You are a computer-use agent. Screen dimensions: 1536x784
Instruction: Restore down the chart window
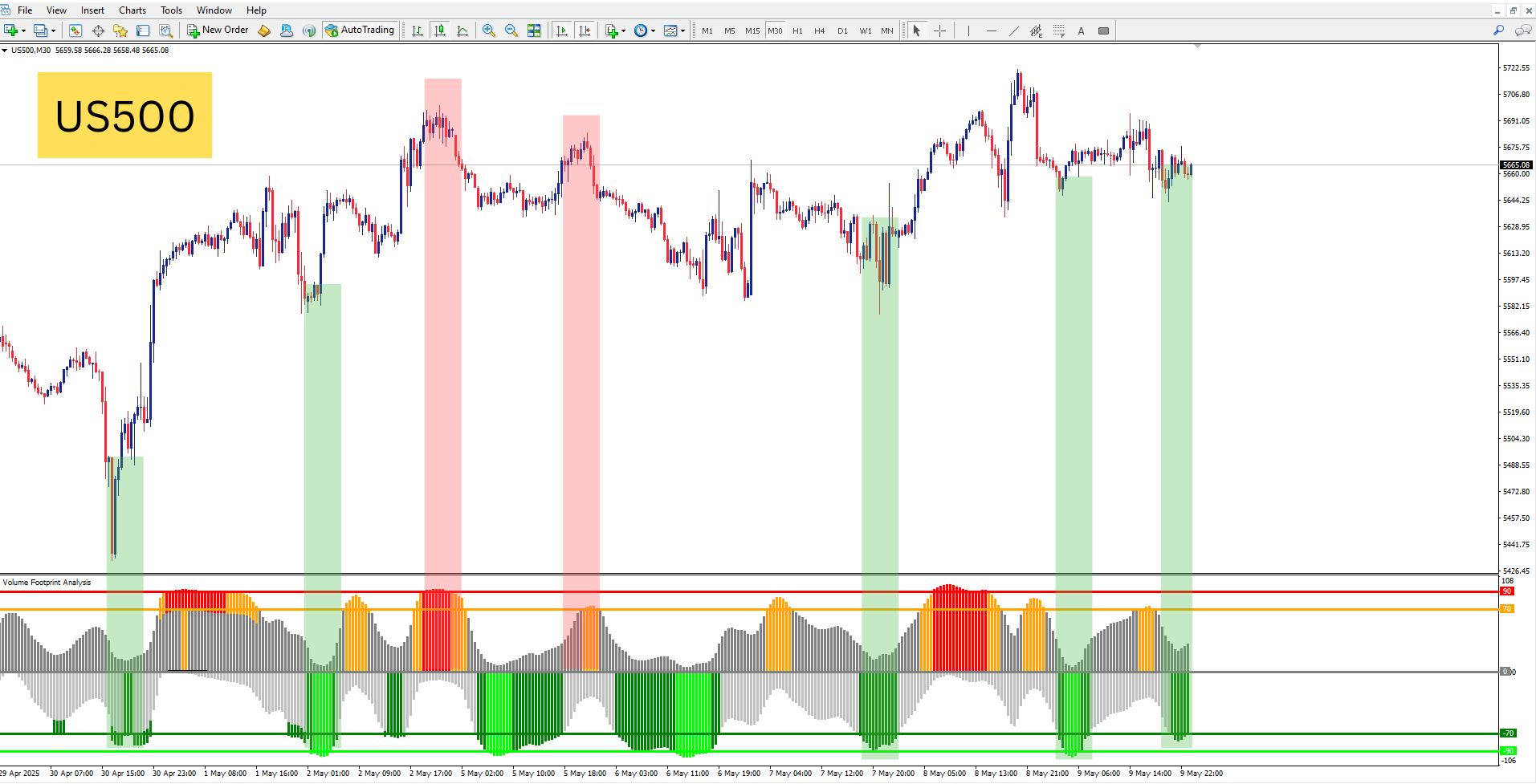[1514, 10]
